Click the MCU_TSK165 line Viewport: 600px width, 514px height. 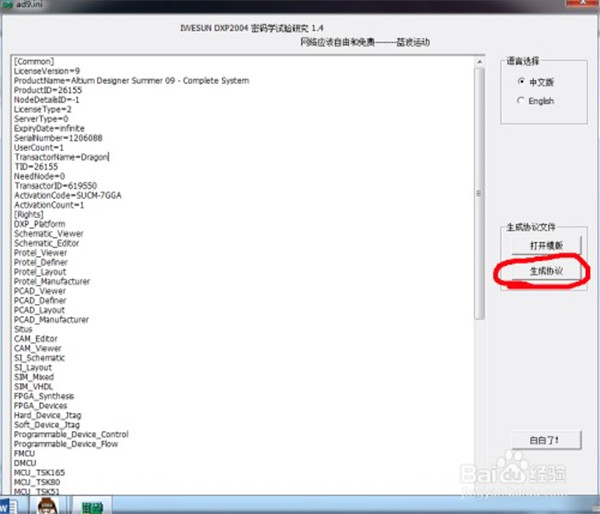click(39, 473)
